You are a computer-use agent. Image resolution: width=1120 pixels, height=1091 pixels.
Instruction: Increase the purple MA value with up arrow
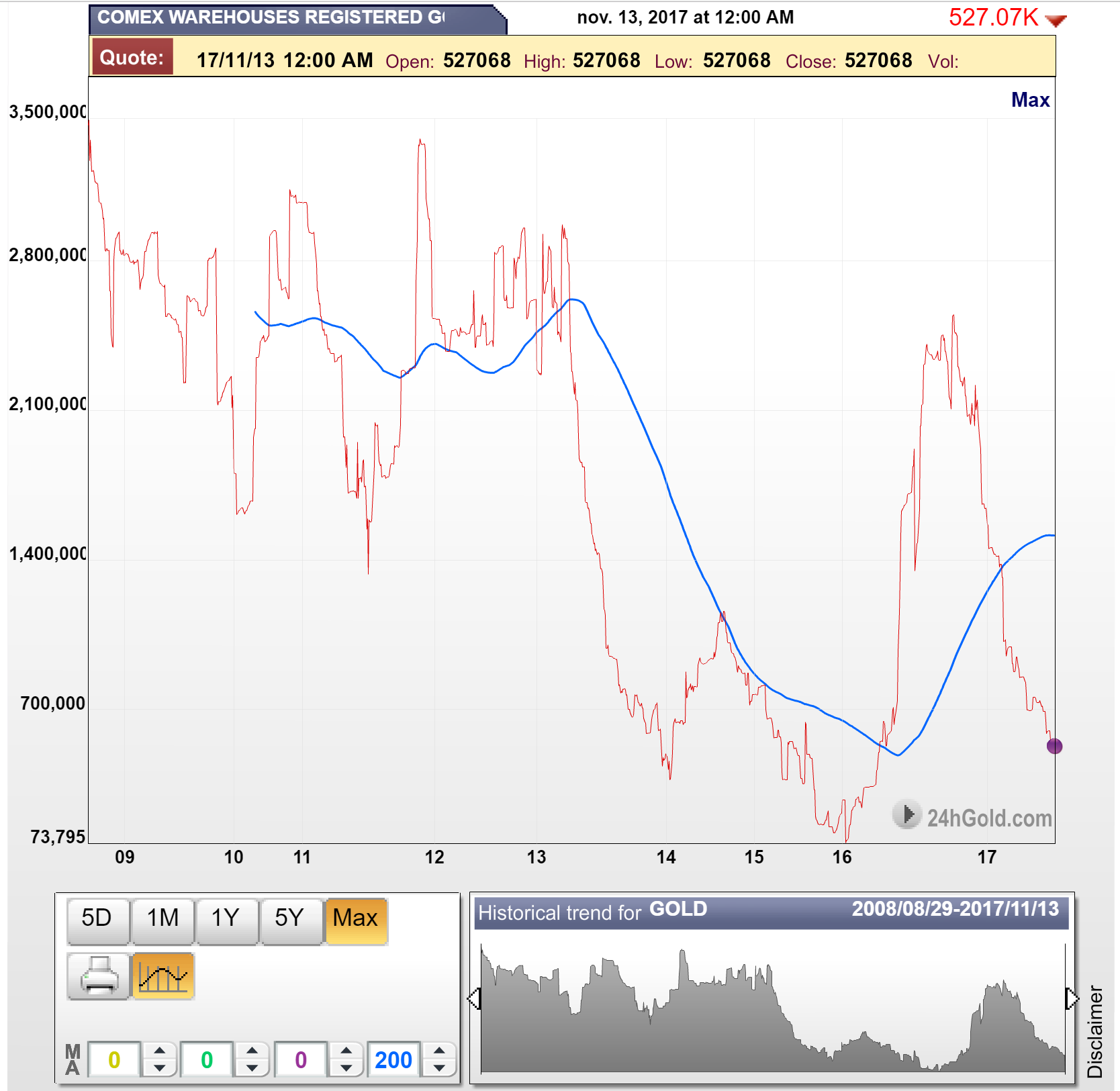click(x=346, y=1051)
